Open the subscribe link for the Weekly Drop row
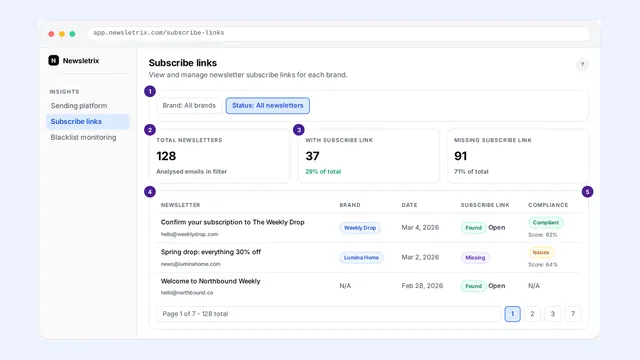640x360 pixels. (x=497, y=227)
